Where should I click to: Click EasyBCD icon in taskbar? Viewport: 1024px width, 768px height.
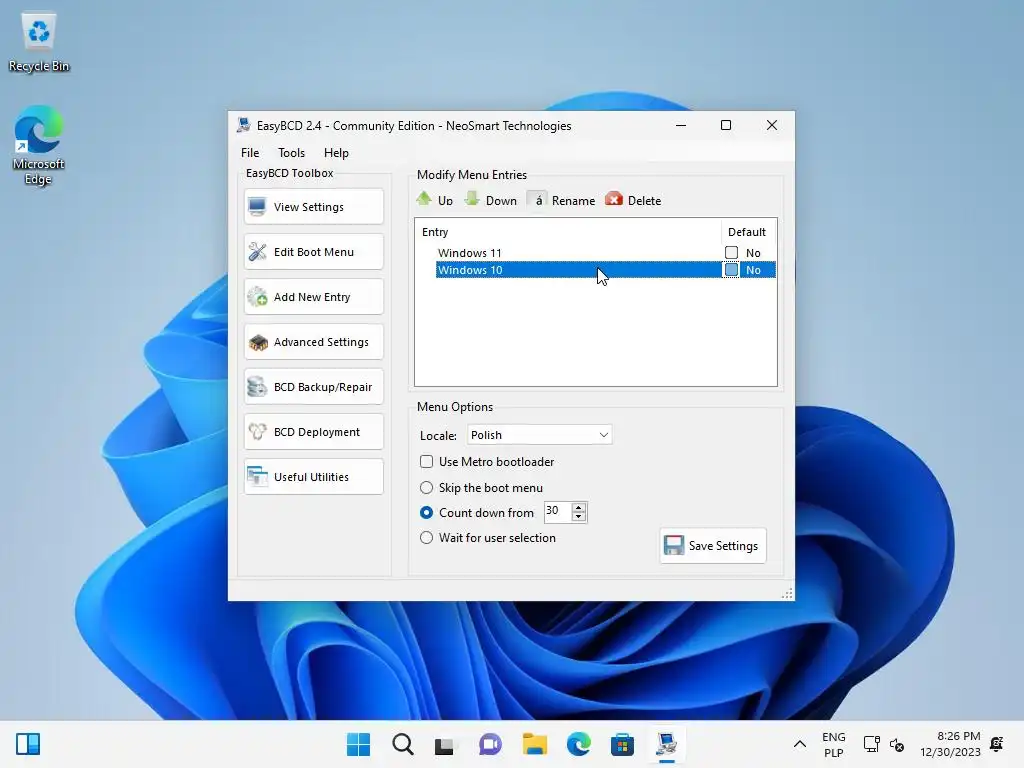pos(666,744)
